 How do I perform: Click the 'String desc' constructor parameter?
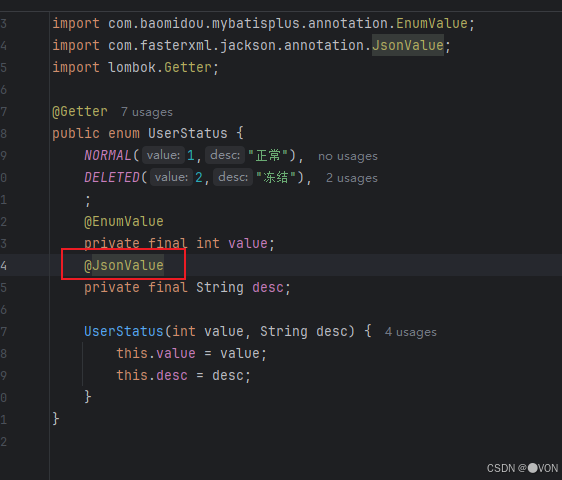tap(304, 332)
